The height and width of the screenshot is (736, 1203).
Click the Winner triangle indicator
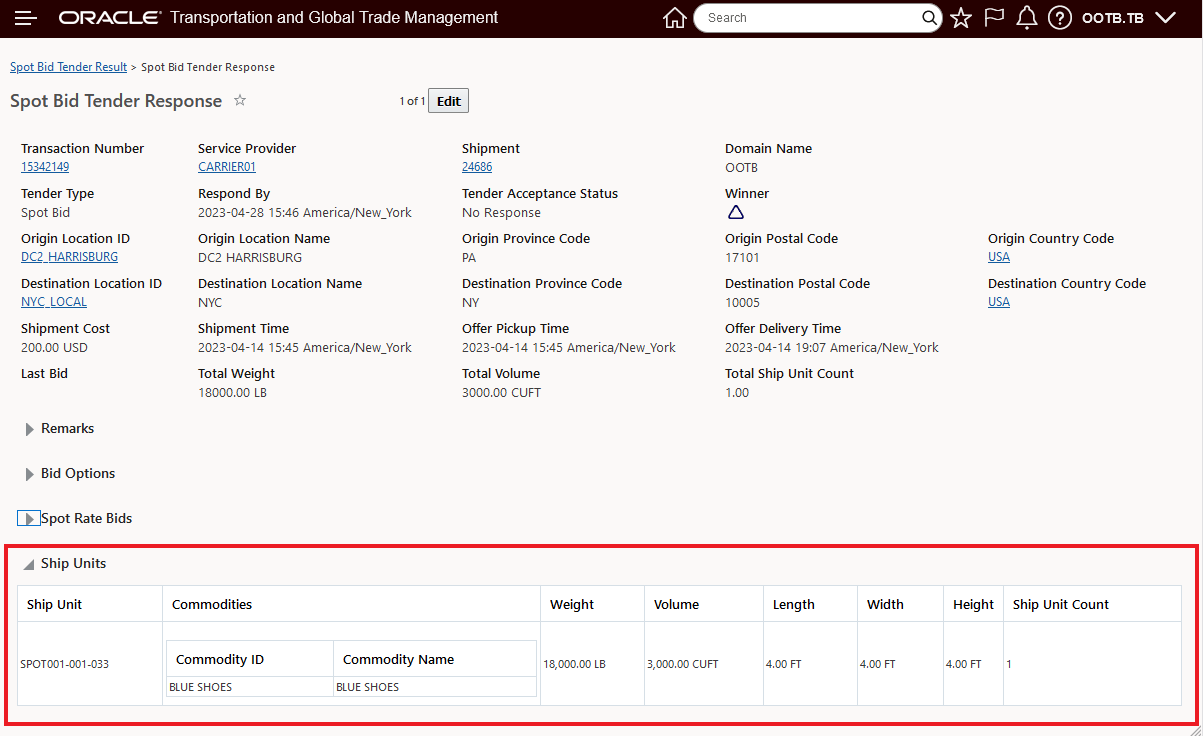736,212
